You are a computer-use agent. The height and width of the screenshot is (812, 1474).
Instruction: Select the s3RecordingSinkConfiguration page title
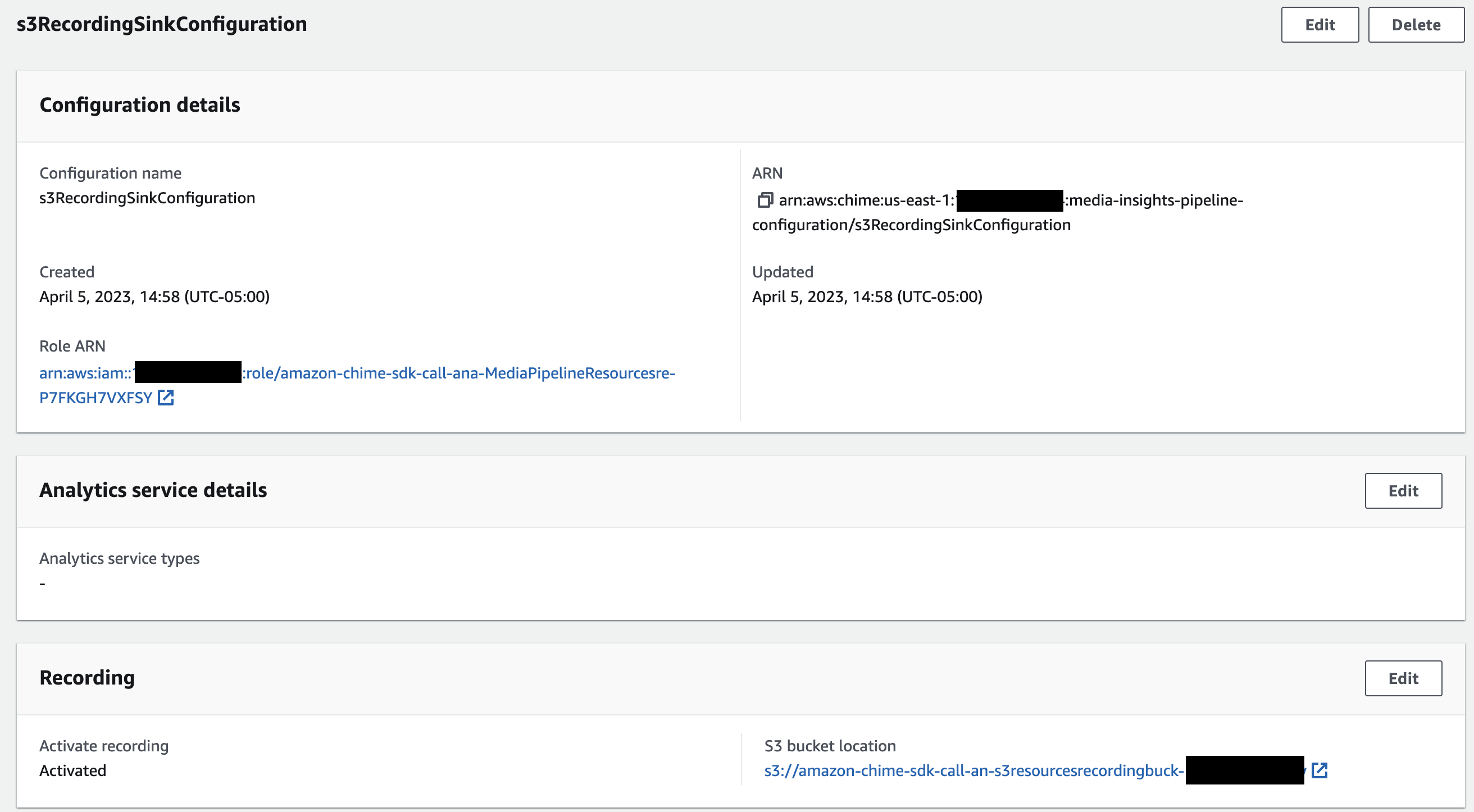coord(161,24)
